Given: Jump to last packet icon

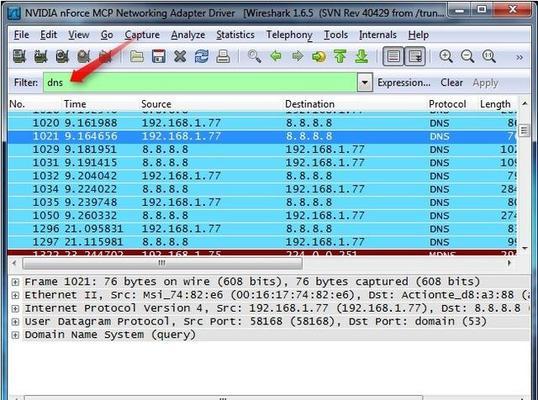Looking at the screenshot, I should [x=362, y=56].
